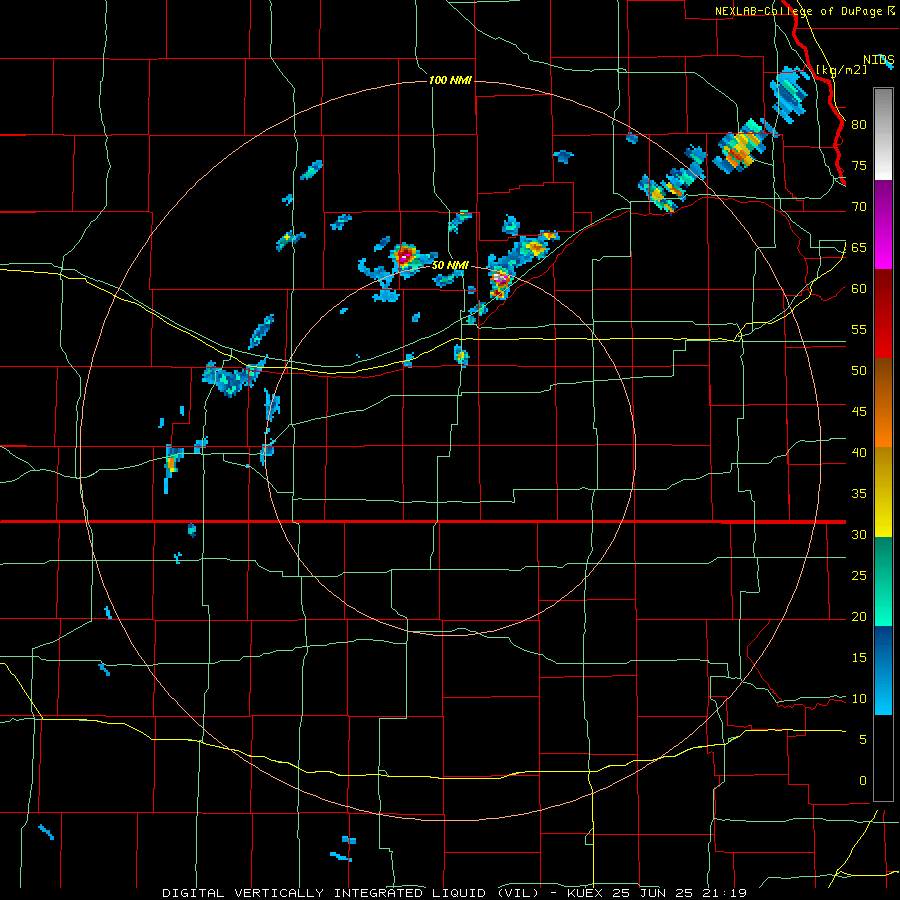Click the 80 value on the color scale
The image size is (900, 900).
tap(859, 125)
